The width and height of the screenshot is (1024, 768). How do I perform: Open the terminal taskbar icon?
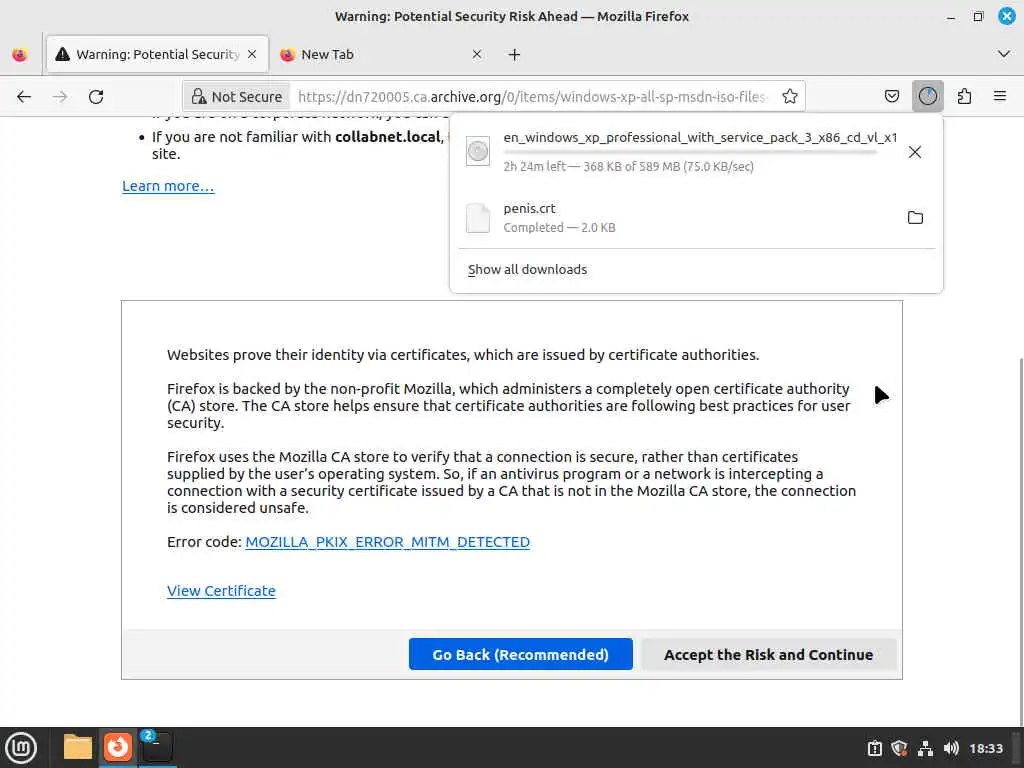point(157,747)
